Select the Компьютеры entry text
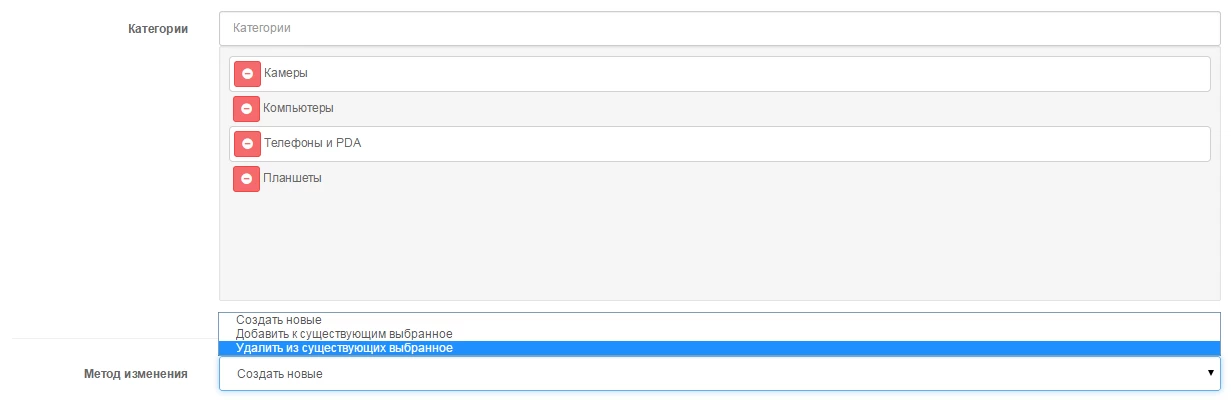1231x400 pixels. click(x=298, y=108)
